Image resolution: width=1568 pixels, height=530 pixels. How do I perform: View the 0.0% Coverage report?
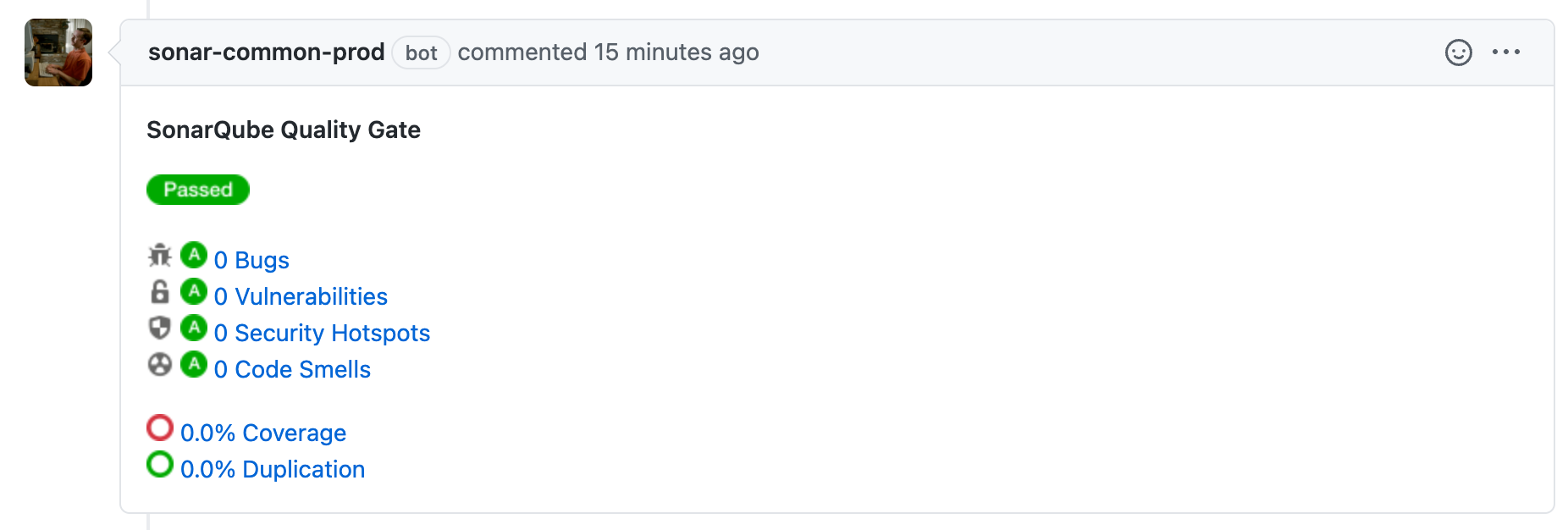263,433
